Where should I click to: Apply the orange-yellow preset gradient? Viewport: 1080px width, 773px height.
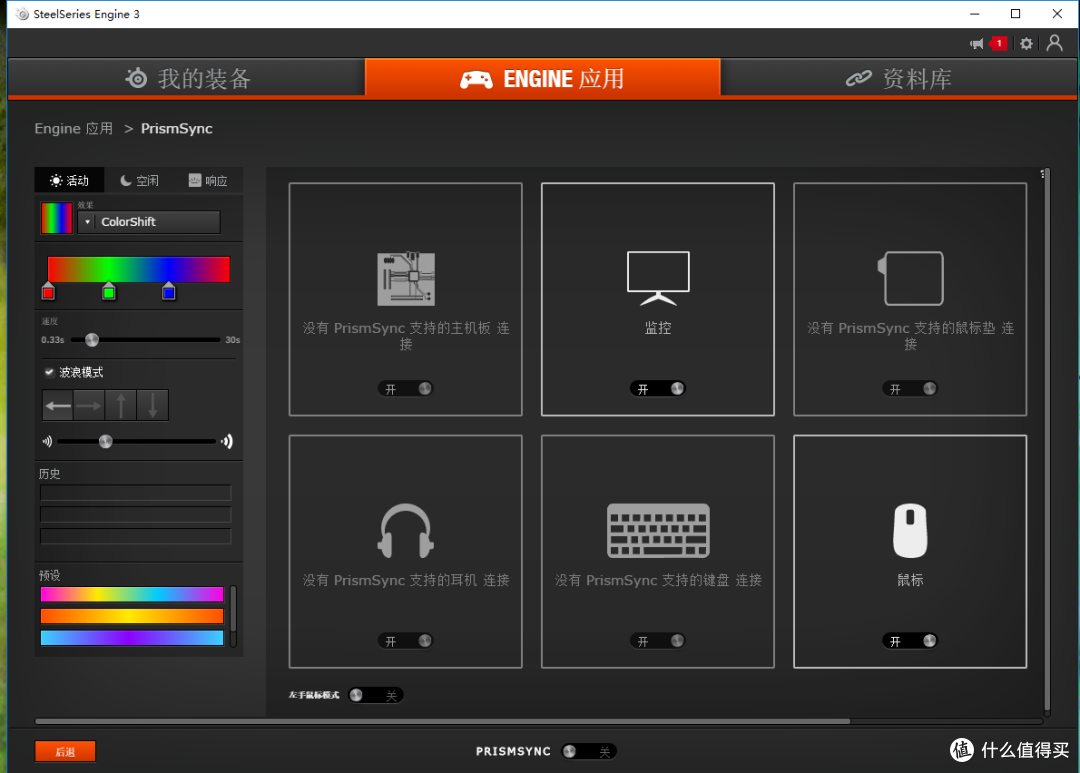(132, 616)
